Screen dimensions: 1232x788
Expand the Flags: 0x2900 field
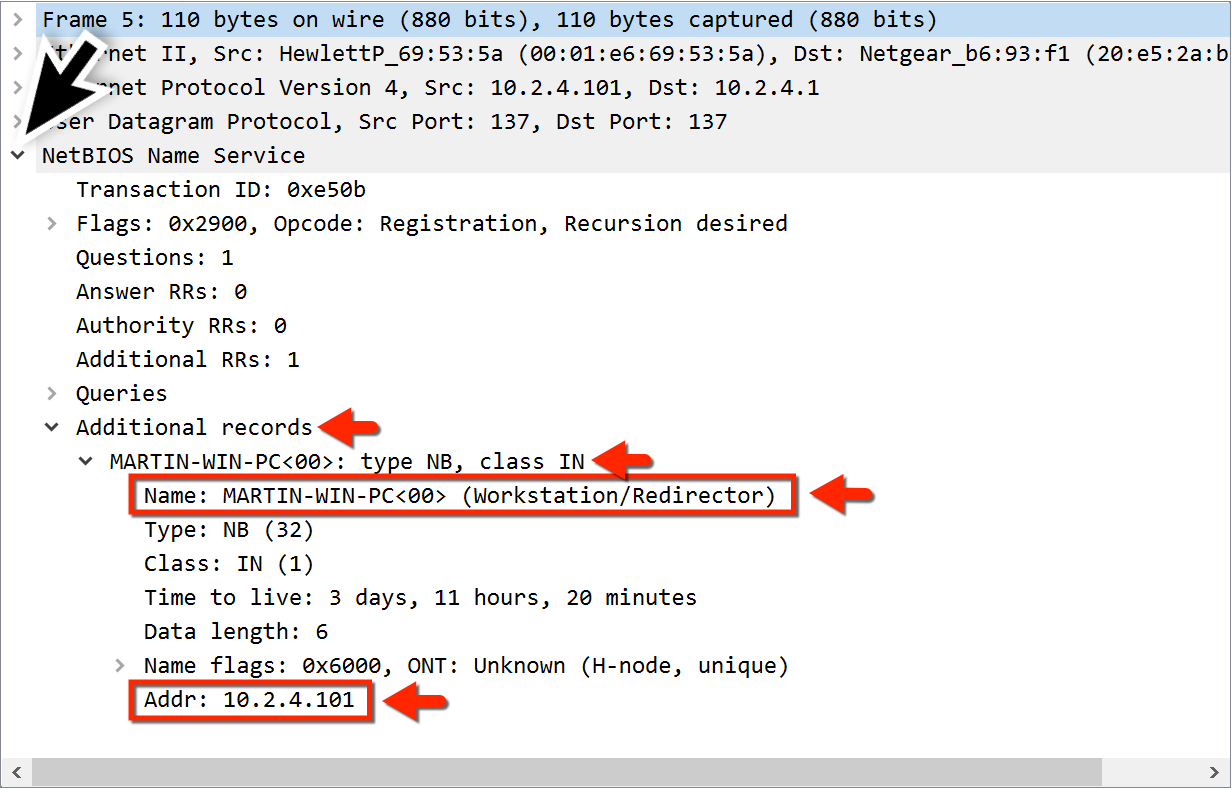(x=52, y=224)
